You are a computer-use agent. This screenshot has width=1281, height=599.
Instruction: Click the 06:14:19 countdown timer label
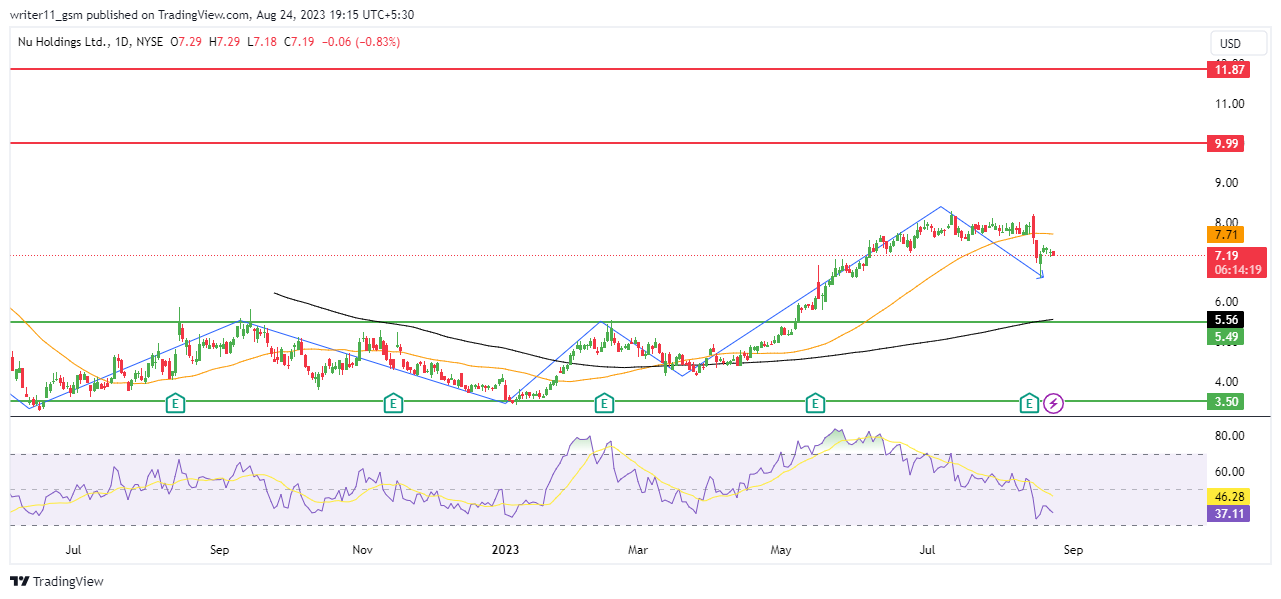(1237, 269)
